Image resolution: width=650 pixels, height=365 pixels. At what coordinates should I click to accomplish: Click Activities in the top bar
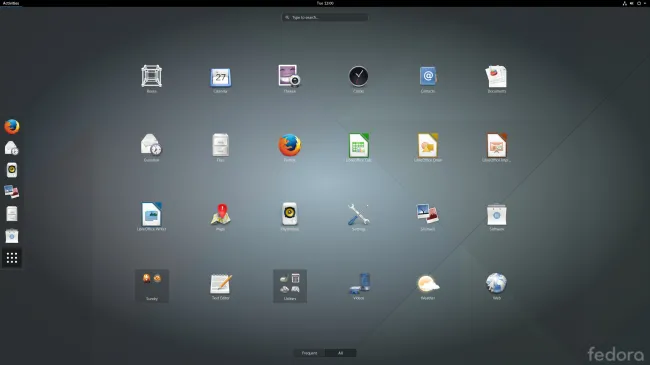click(x=11, y=3)
